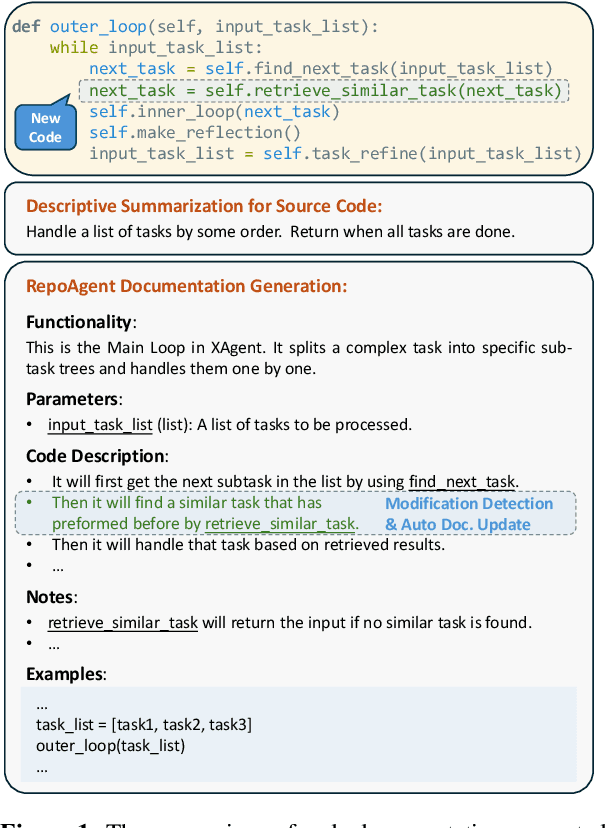The height and width of the screenshot is (828, 606).
Task: Open the retrieve_similar_task link under Notes
Action: (x=123, y=623)
